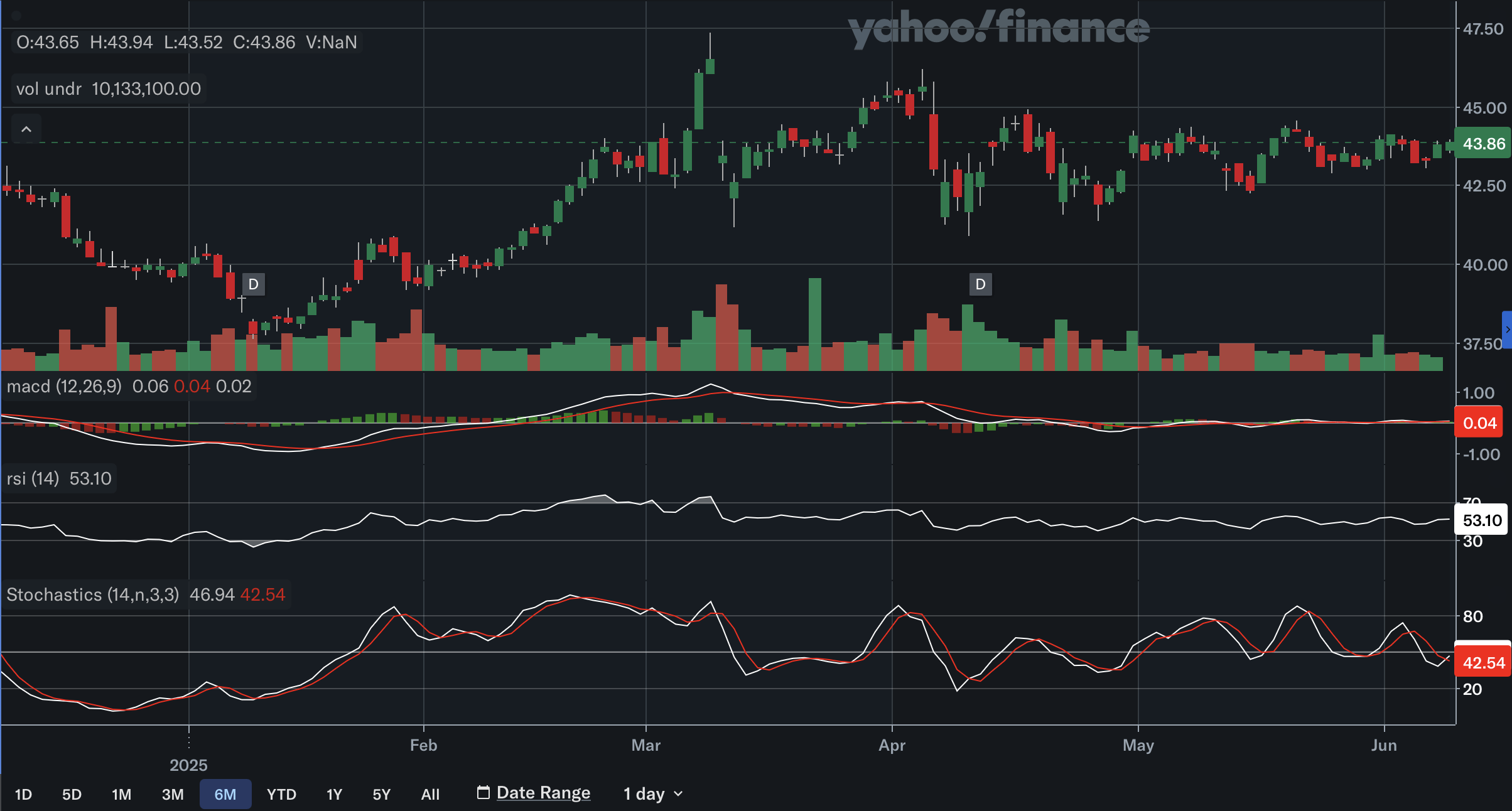The image size is (1512, 811).
Task: Click the calendar icon beside Date Range
Action: pyautogui.click(x=483, y=793)
